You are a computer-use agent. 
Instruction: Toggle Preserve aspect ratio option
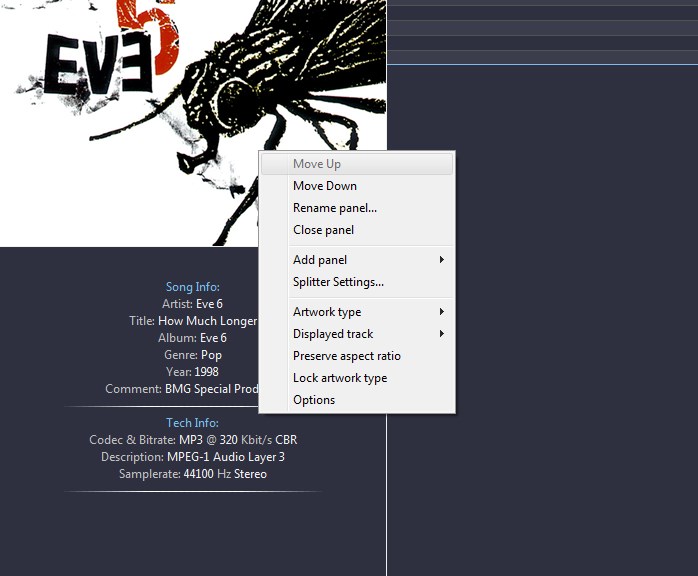coord(346,356)
